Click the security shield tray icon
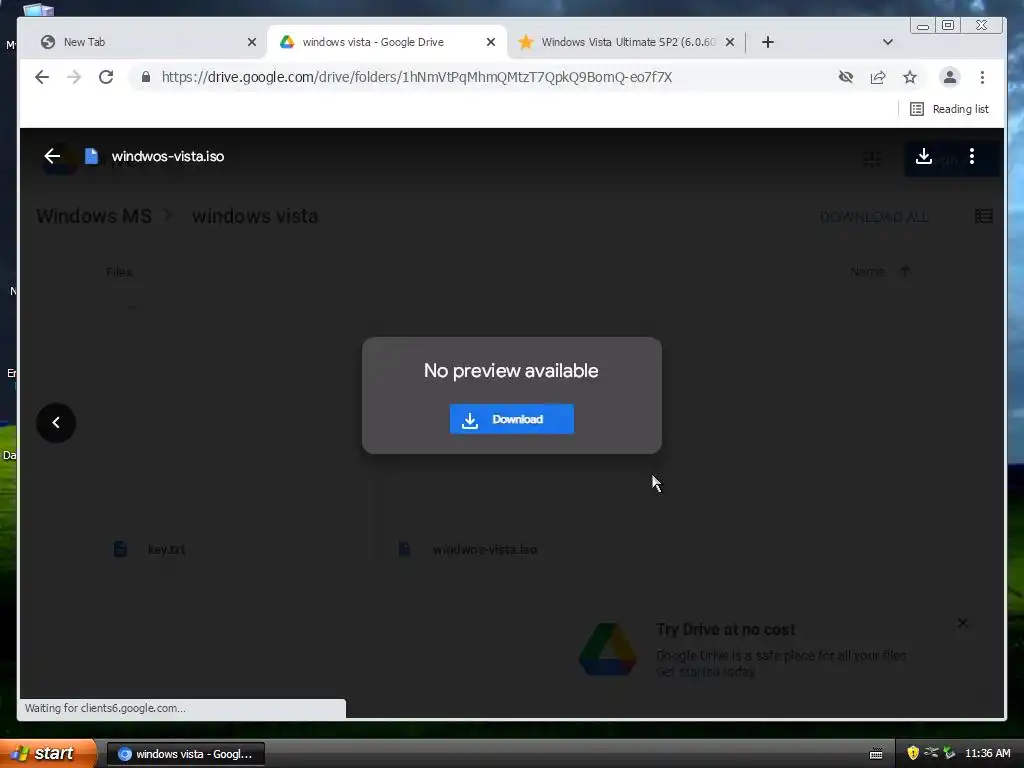Image resolution: width=1024 pixels, height=768 pixels. [913, 754]
